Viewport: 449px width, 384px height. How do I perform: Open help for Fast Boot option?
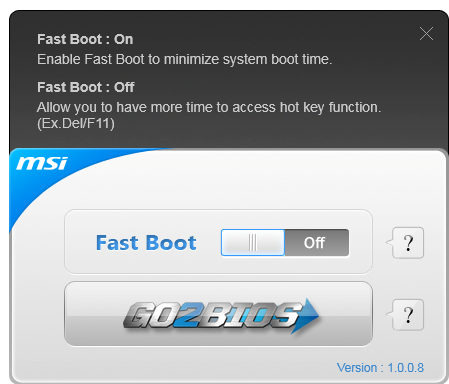click(x=408, y=243)
